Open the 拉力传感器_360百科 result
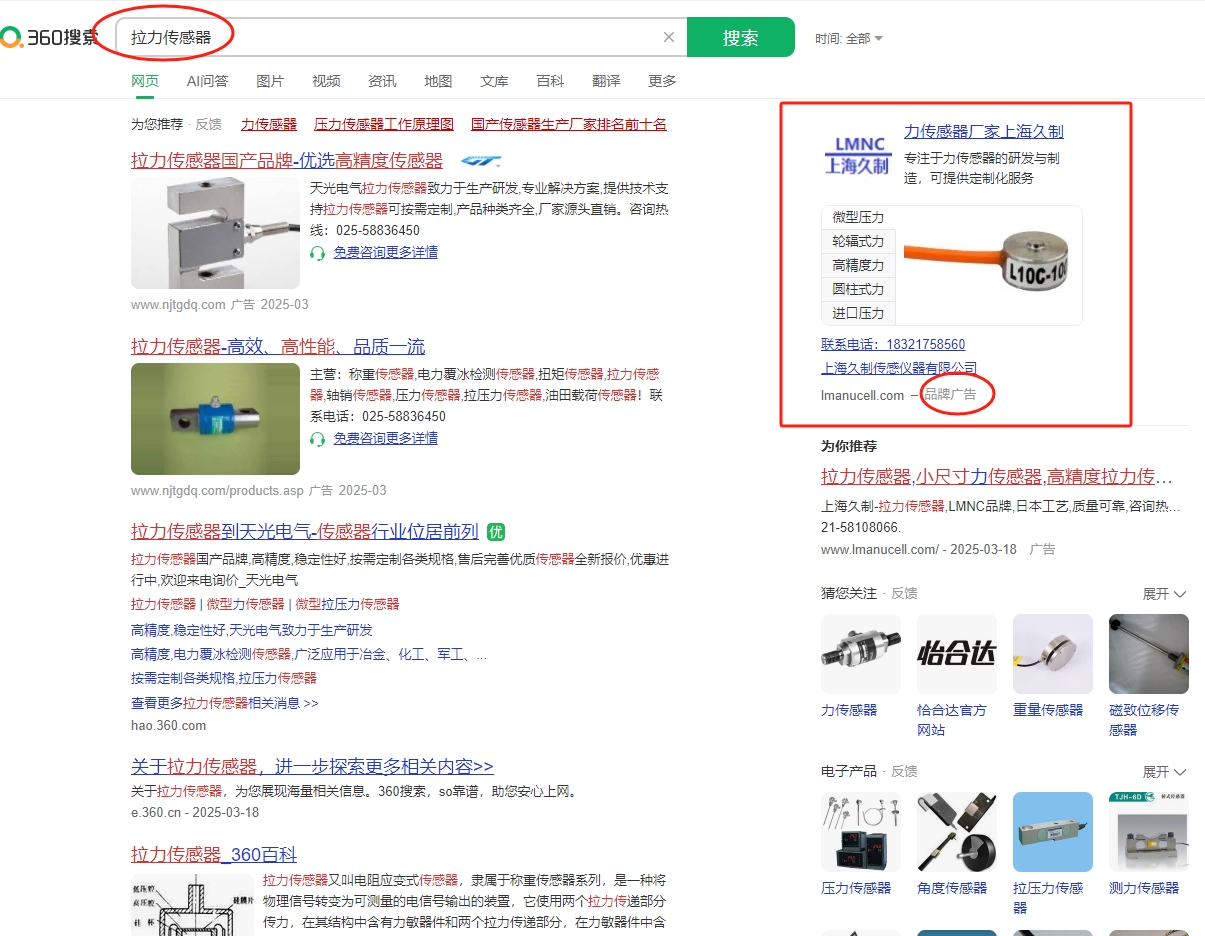Image resolution: width=1205 pixels, height=936 pixels. point(214,855)
